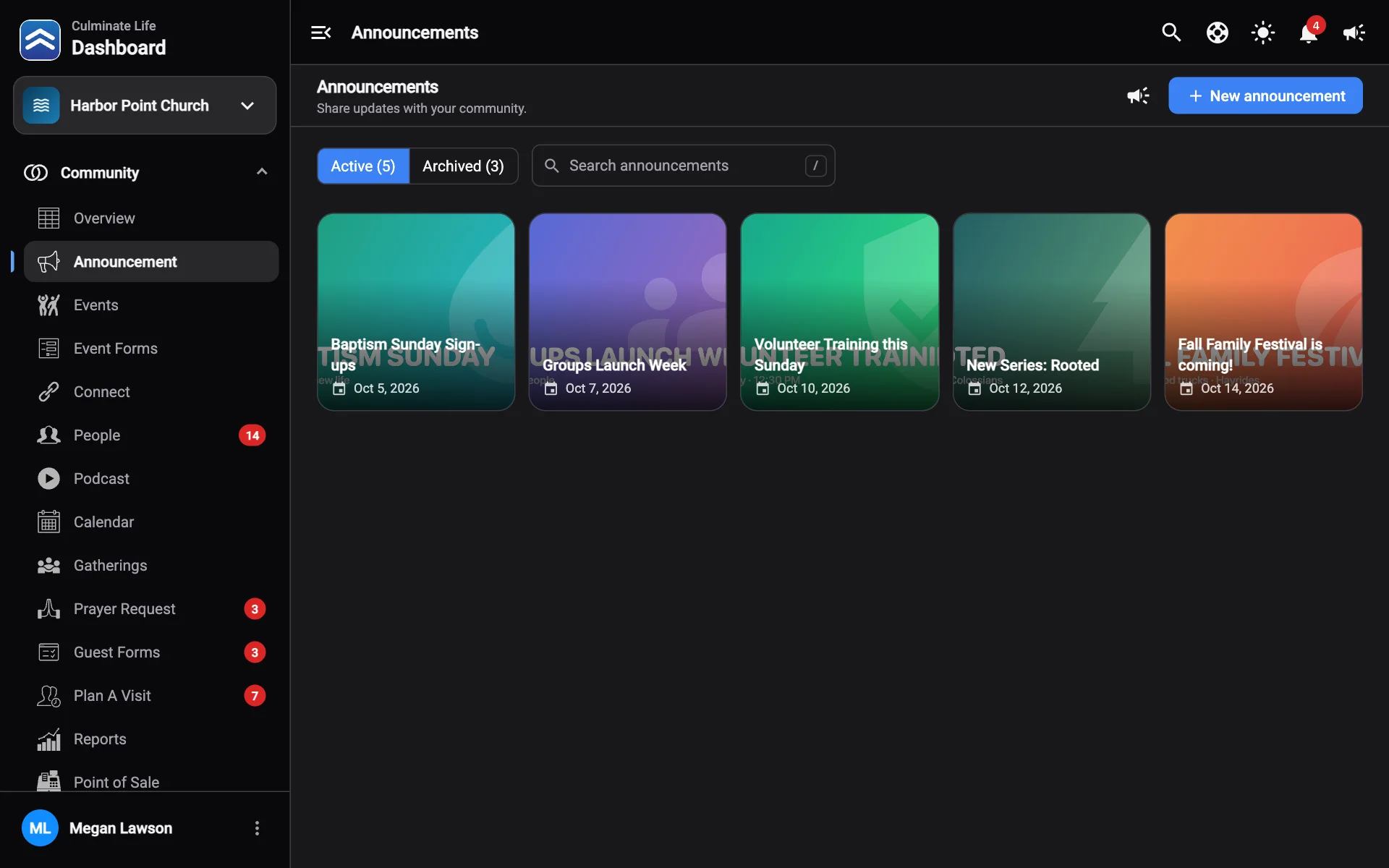Switch to the Active (5) tab
The width and height of the screenshot is (1389, 868).
363,166
